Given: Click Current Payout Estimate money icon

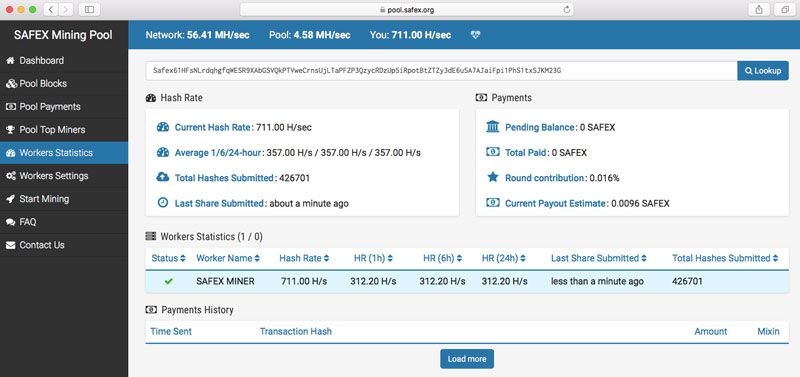Looking at the screenshot, I should coord(493,203).
